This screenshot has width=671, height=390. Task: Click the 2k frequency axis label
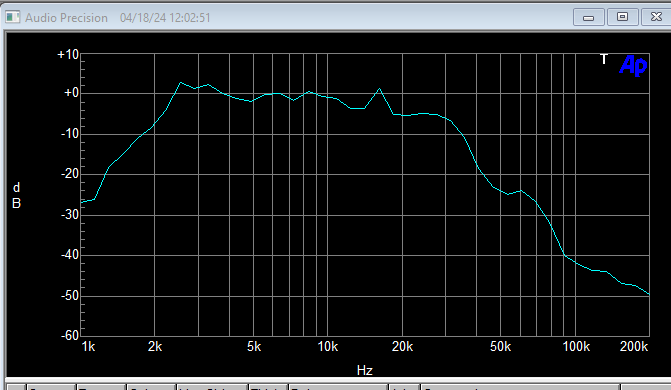(x=155, y=347)
